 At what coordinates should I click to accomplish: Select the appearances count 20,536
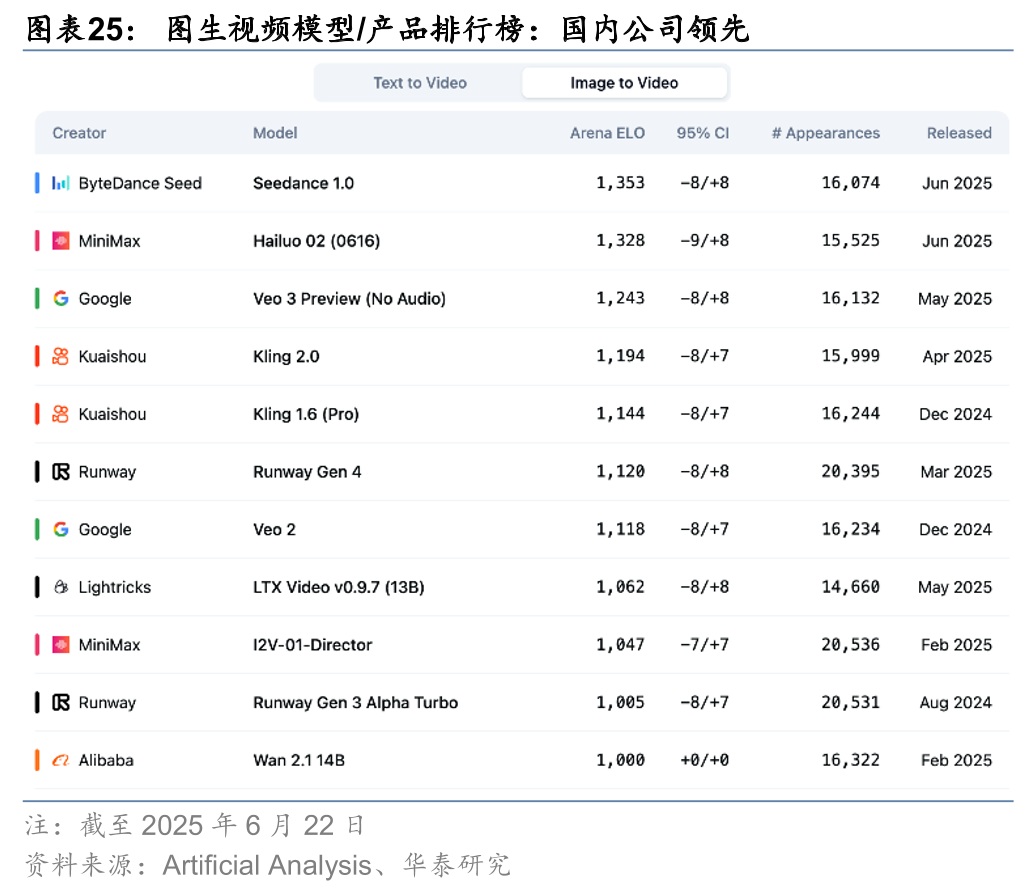pyautogui.click(x=850, y=644)
